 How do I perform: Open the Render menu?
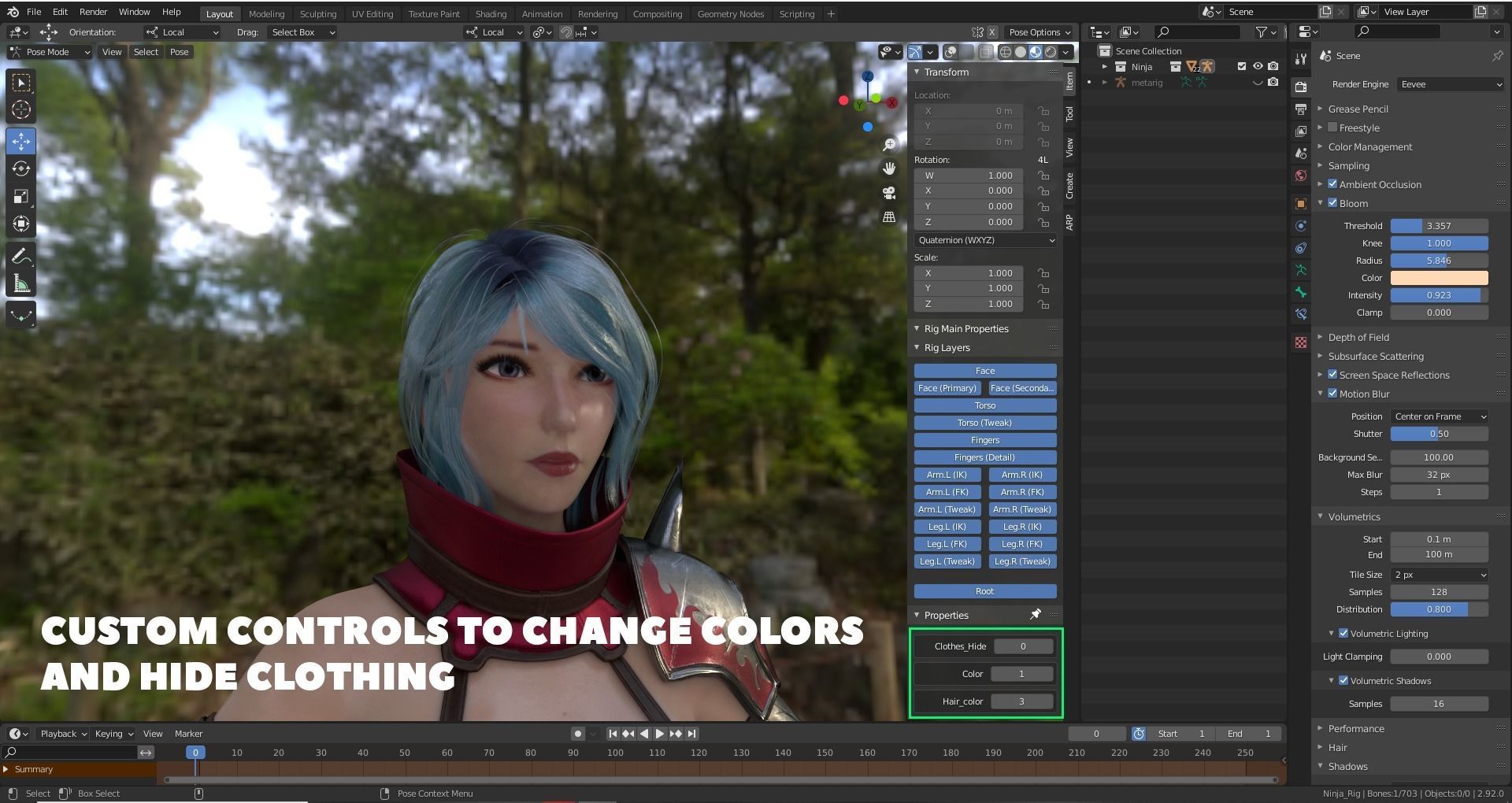click(93, 12)
